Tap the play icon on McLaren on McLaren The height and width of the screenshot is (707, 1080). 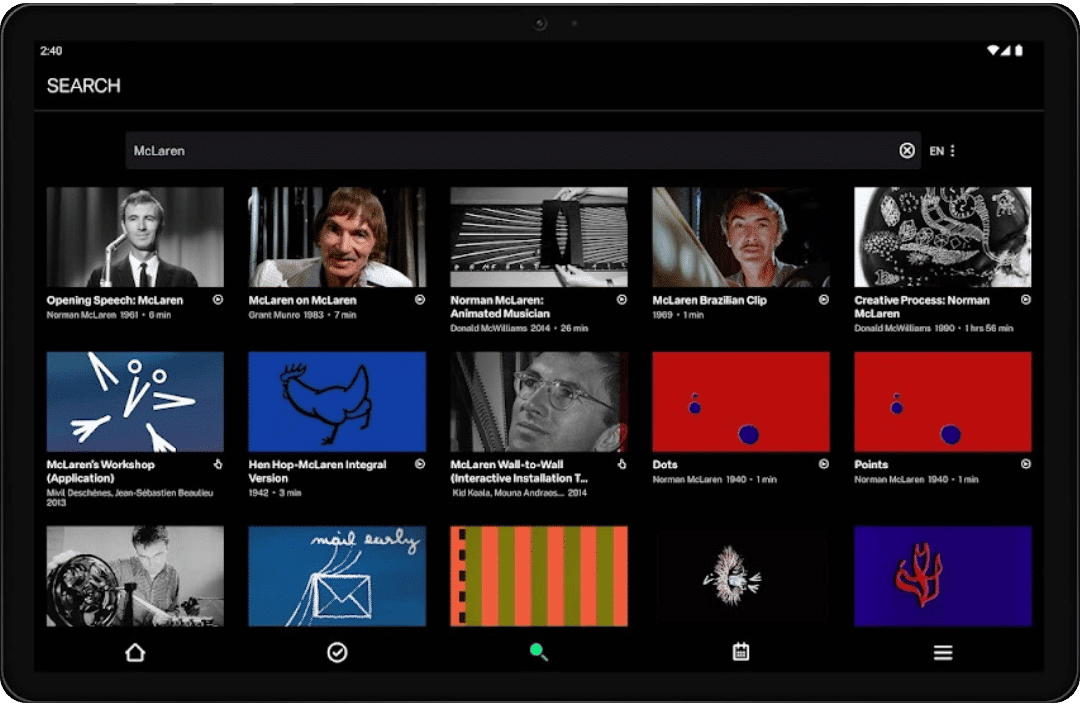click(x=420, y=300)
